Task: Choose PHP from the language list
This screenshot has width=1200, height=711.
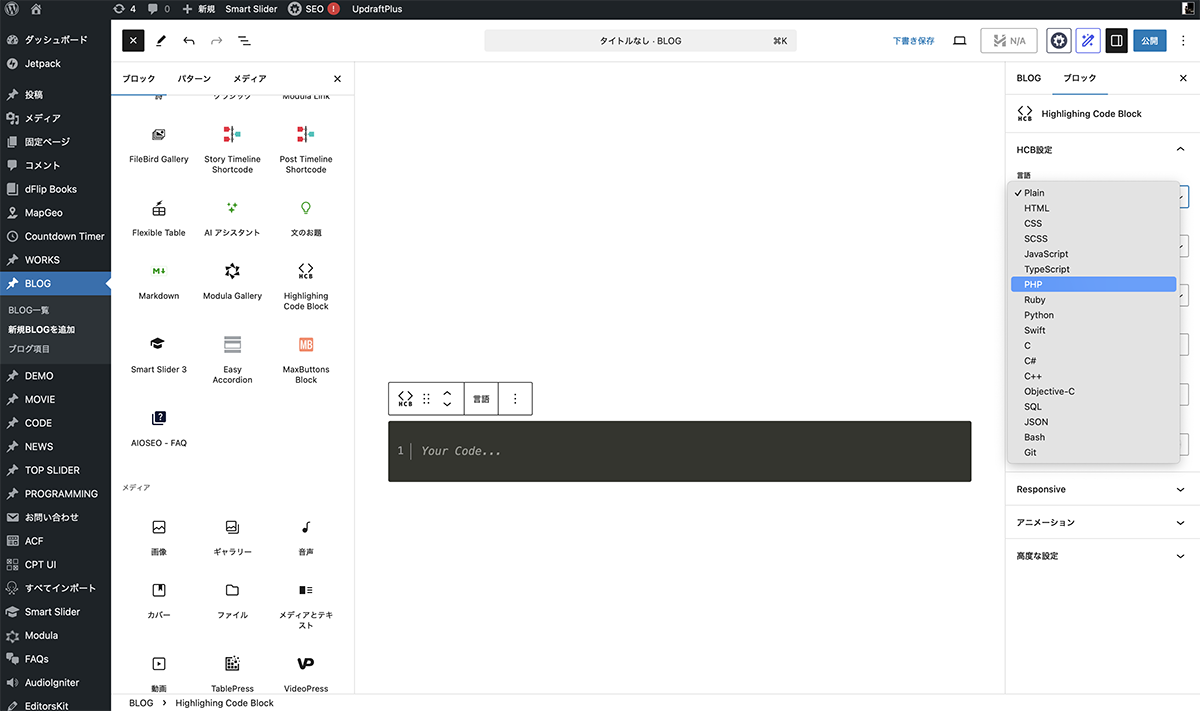Action: point(1092,285)
